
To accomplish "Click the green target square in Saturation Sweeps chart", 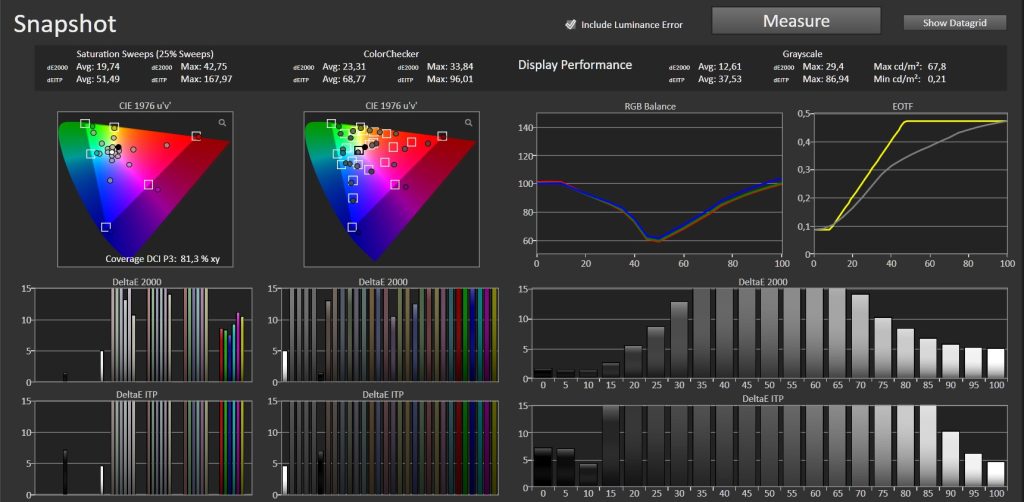I will click(x=86, y=124).
